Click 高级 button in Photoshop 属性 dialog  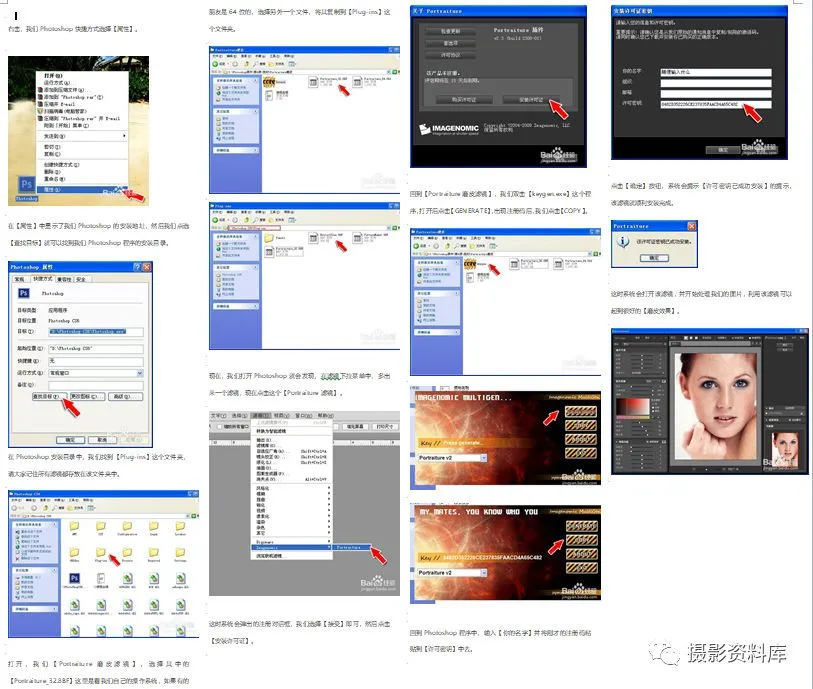click(x=125, y=396)
